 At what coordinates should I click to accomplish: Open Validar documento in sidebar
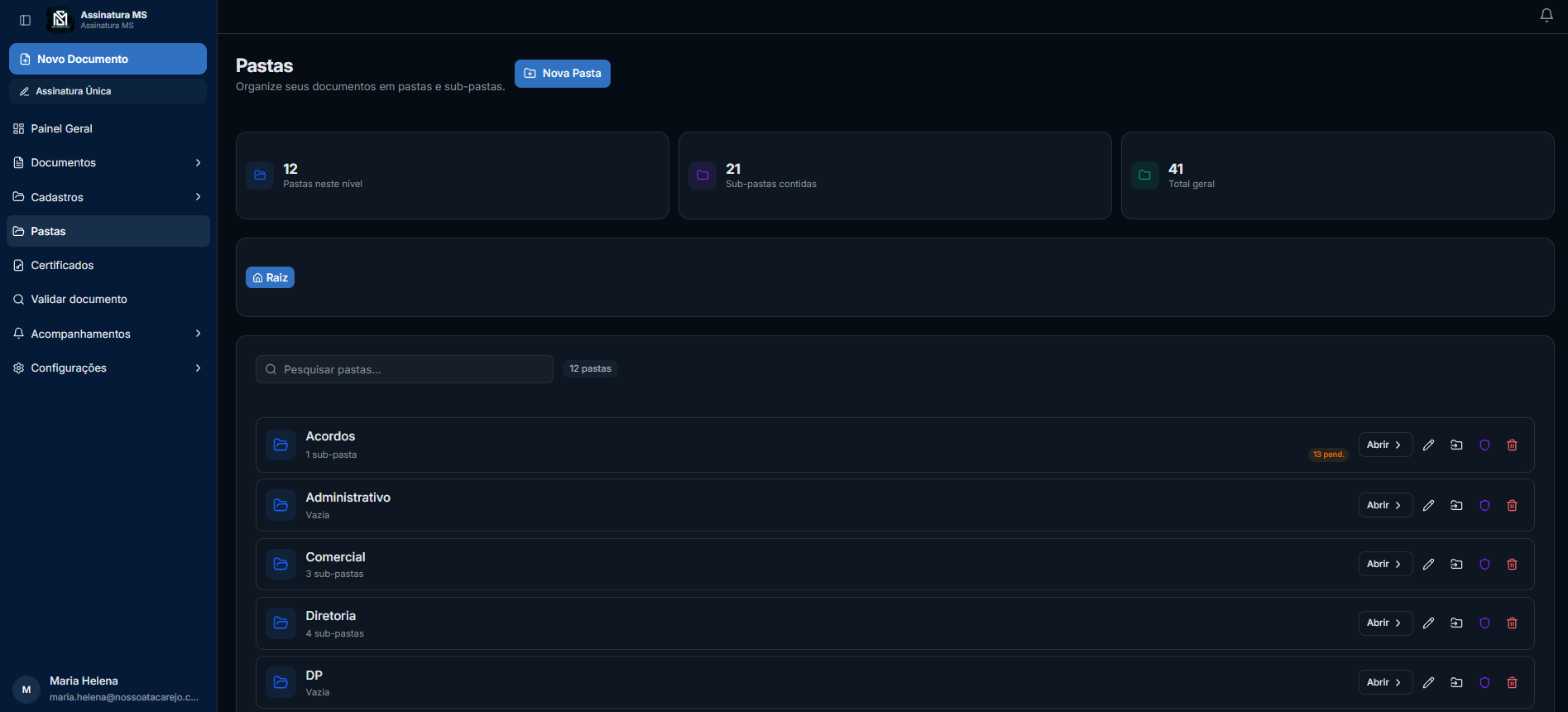[x=108, y=299]
